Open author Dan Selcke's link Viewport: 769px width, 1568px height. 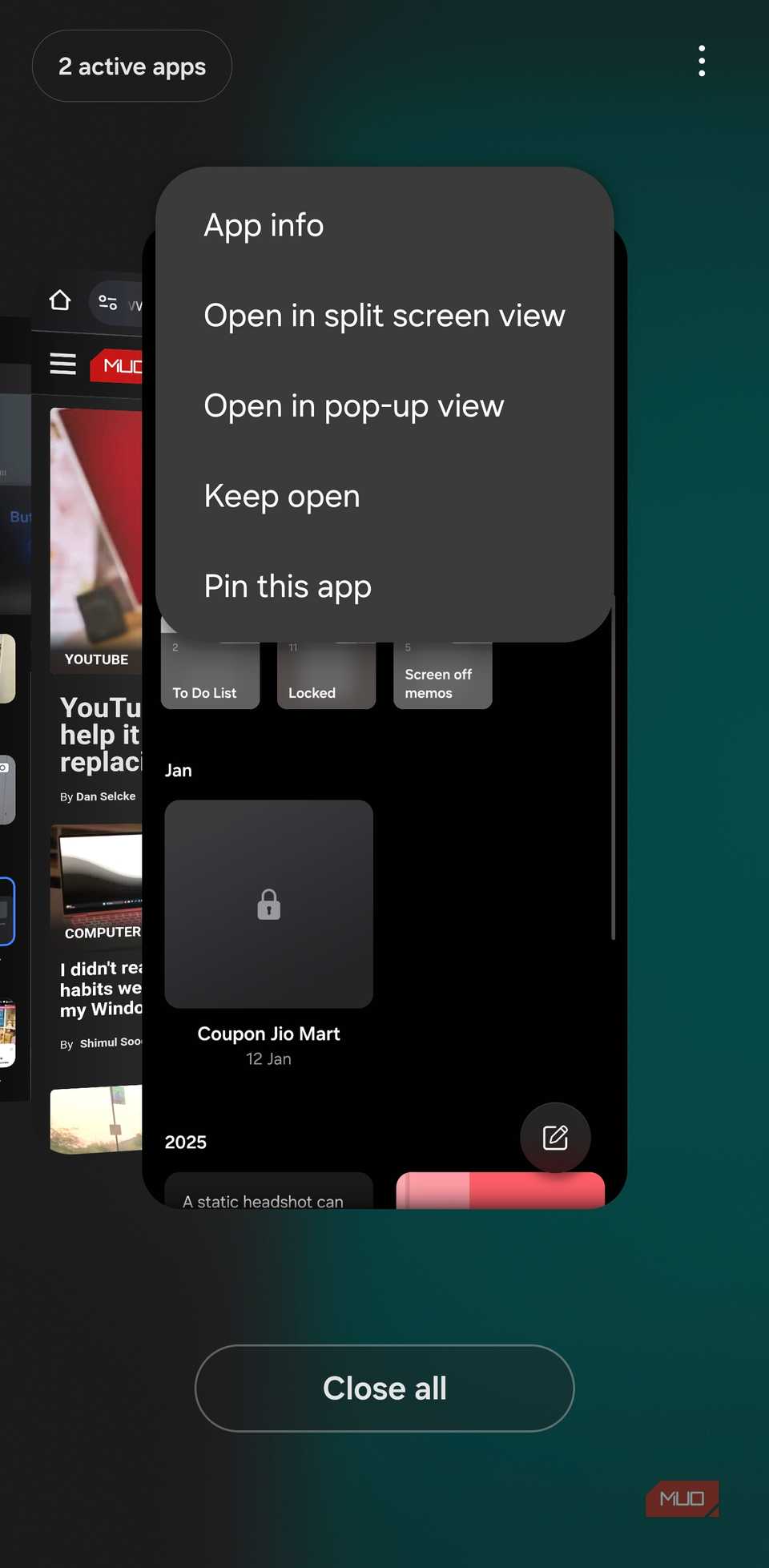[106, 796]
